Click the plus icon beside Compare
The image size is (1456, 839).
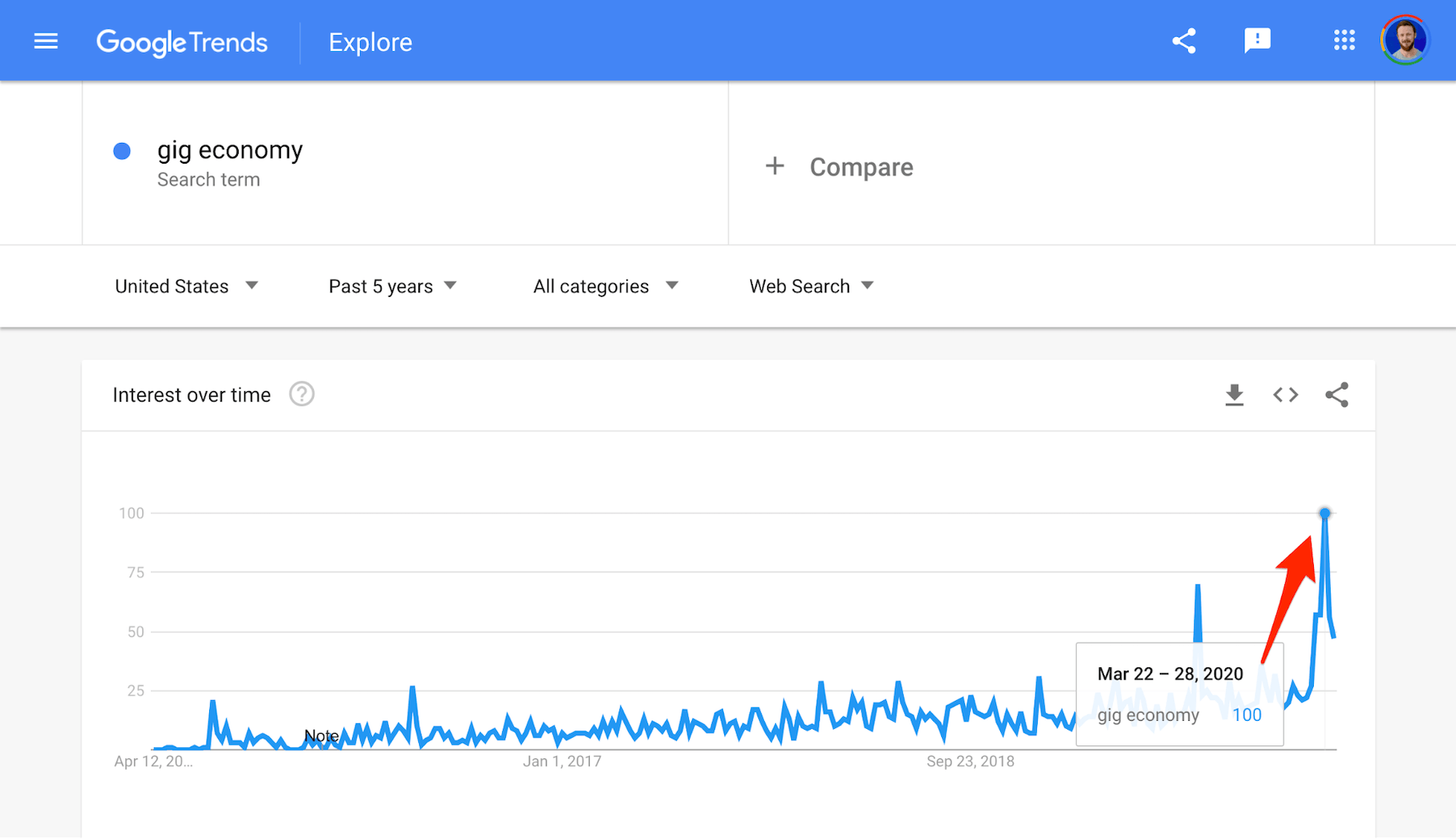[x=774, y=166]
